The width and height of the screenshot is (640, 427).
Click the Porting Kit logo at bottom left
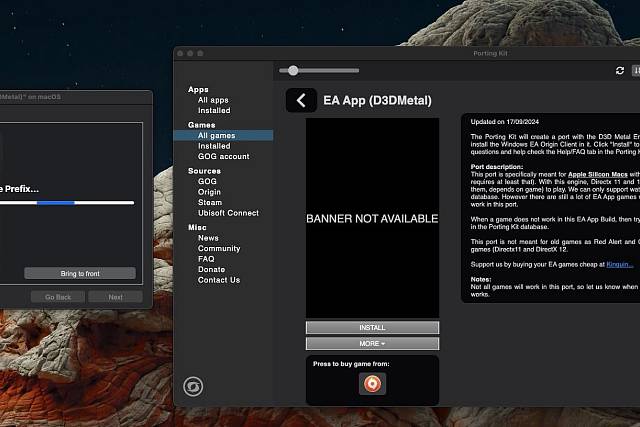click(192, 387)
